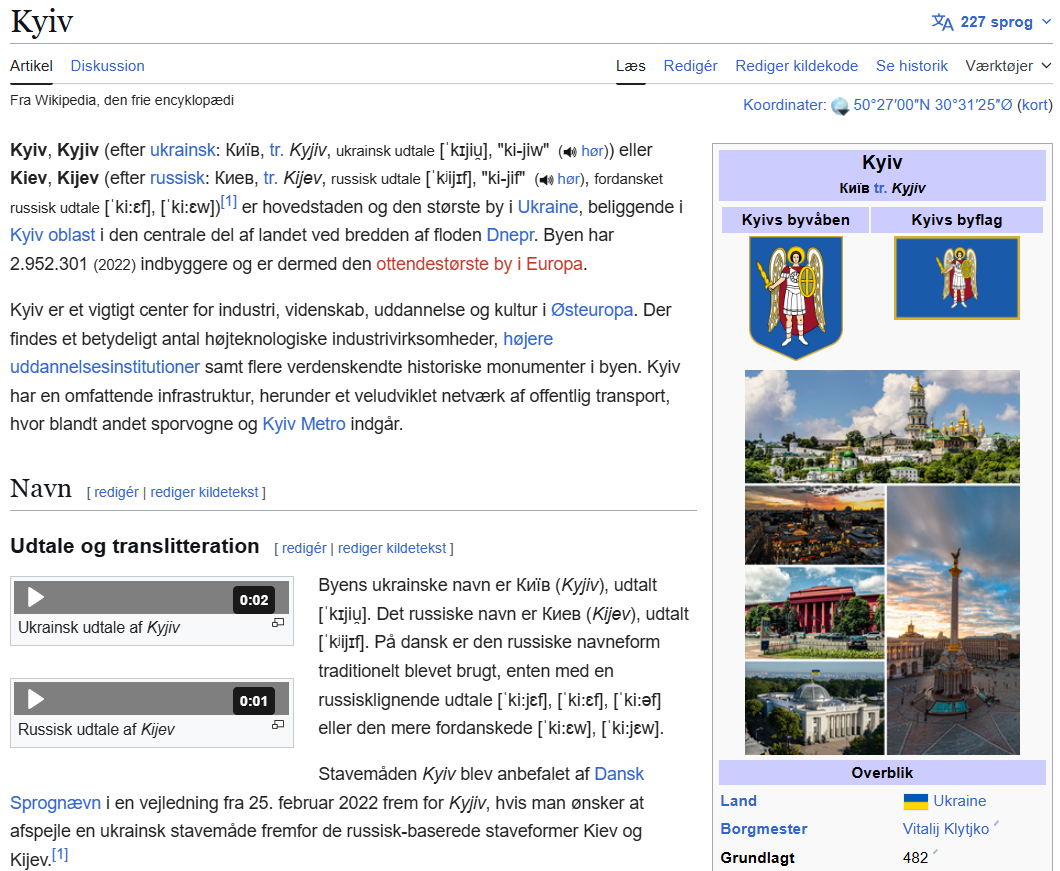Enlarge the Ukrainsk udtale media file icon
Screen dimensions: 1060x871
[x=278, y=623]
